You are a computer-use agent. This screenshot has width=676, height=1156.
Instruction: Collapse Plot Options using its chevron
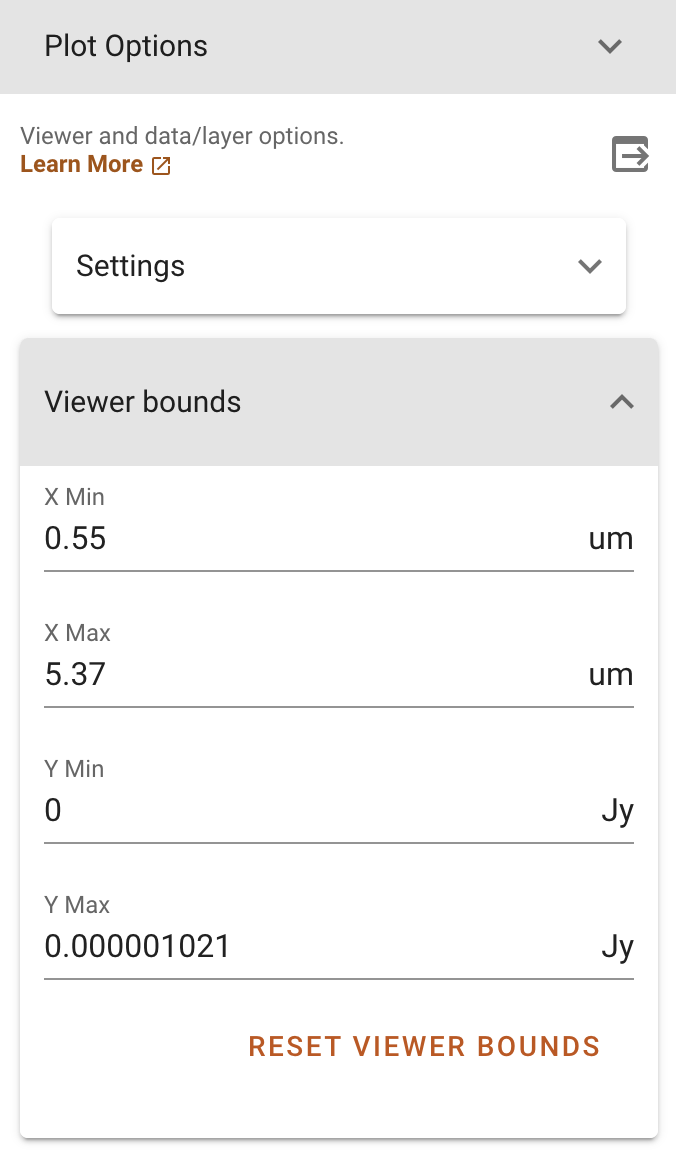[610, 47]
